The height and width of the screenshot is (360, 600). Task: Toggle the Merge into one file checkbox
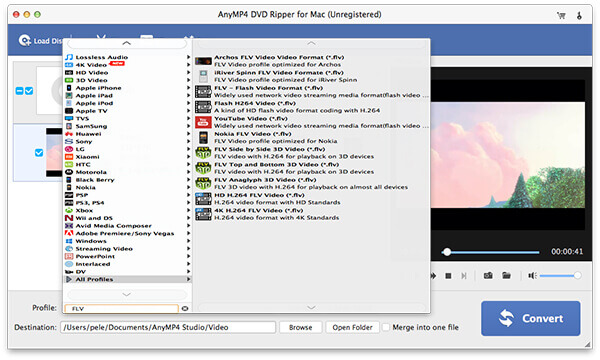click(x=386, y=327)
